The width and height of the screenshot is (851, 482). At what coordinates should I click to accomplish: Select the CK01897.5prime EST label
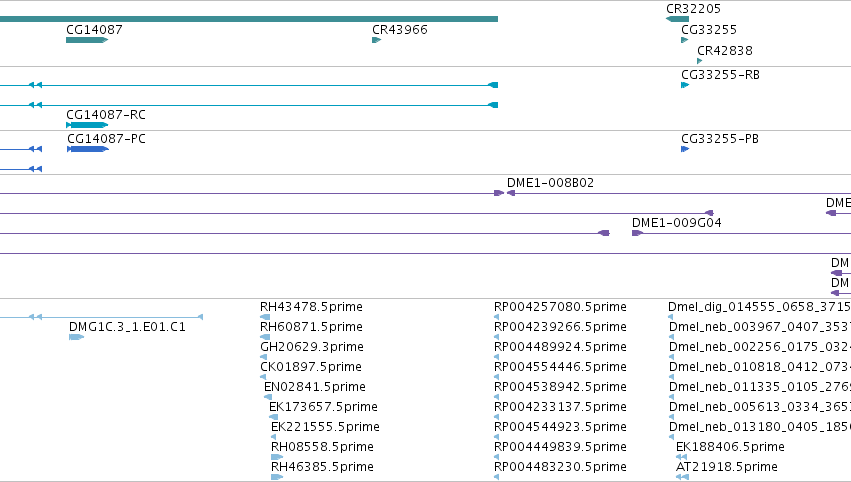tap(311, 366)
